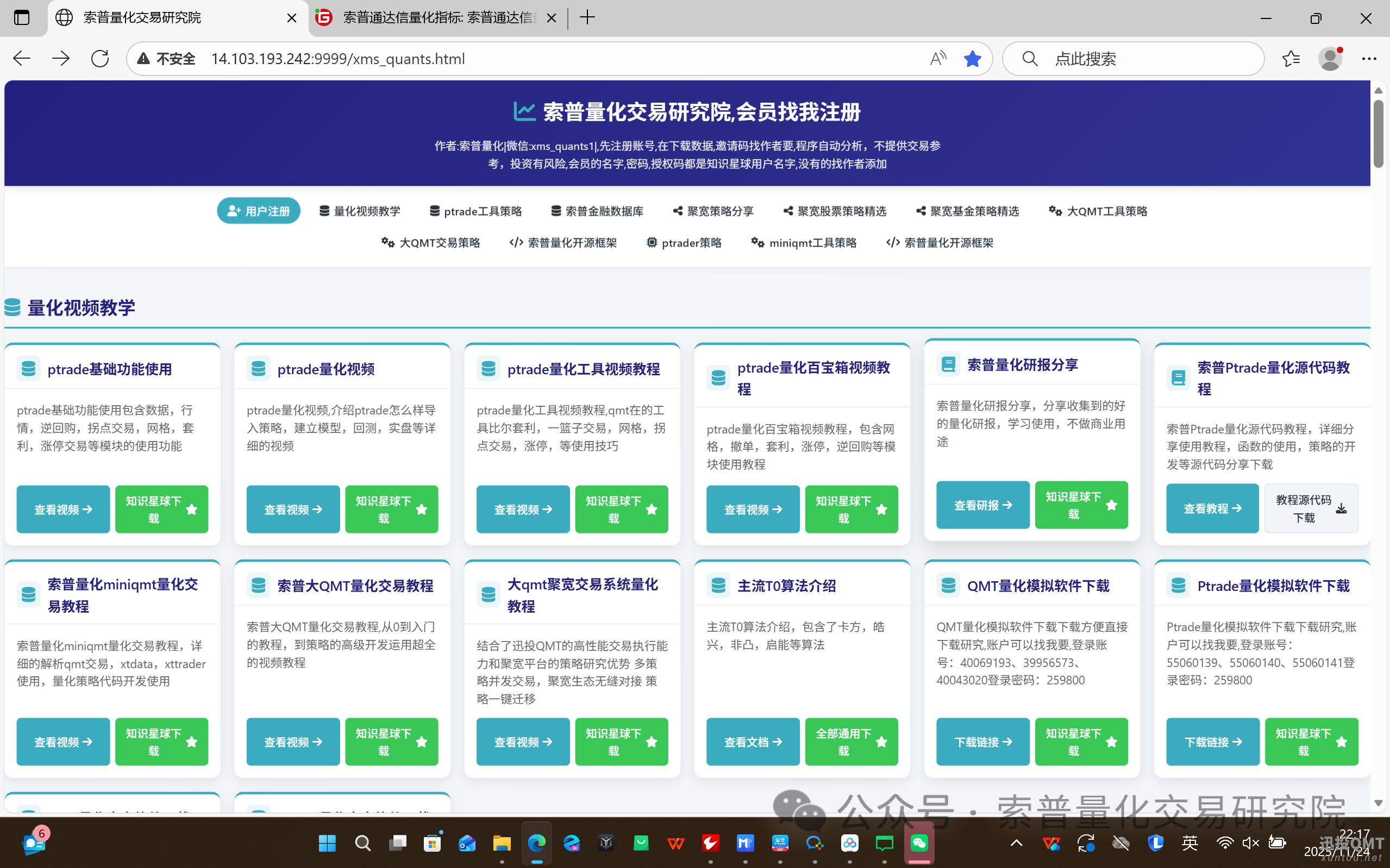1390x868 pixels.
Task: Open the tab actions menu at top left
Action: 22,18
